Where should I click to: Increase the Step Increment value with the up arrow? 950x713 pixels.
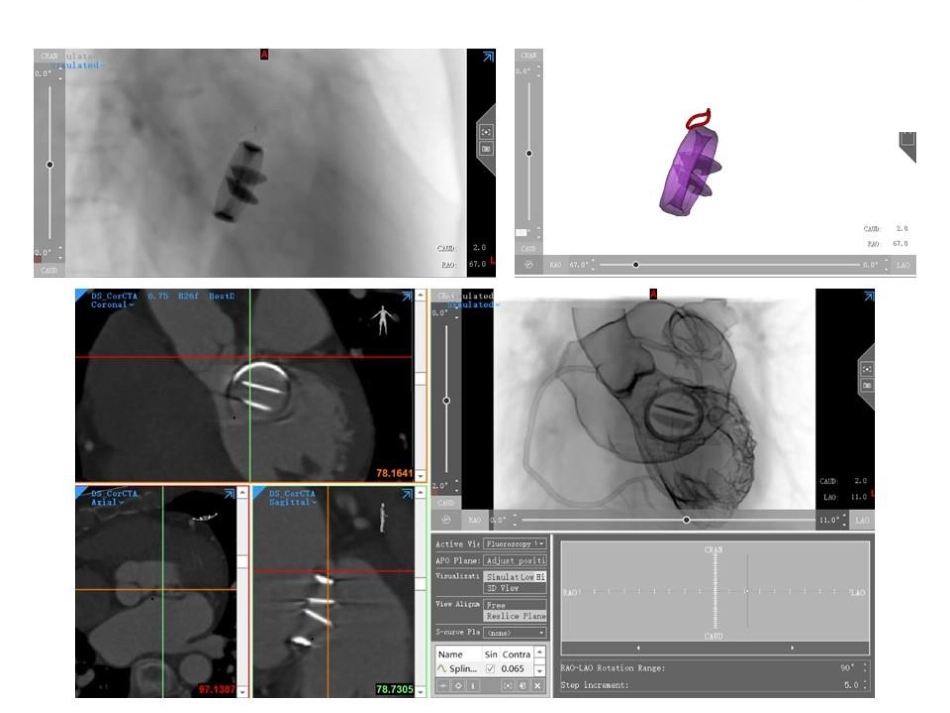(865, 681)
